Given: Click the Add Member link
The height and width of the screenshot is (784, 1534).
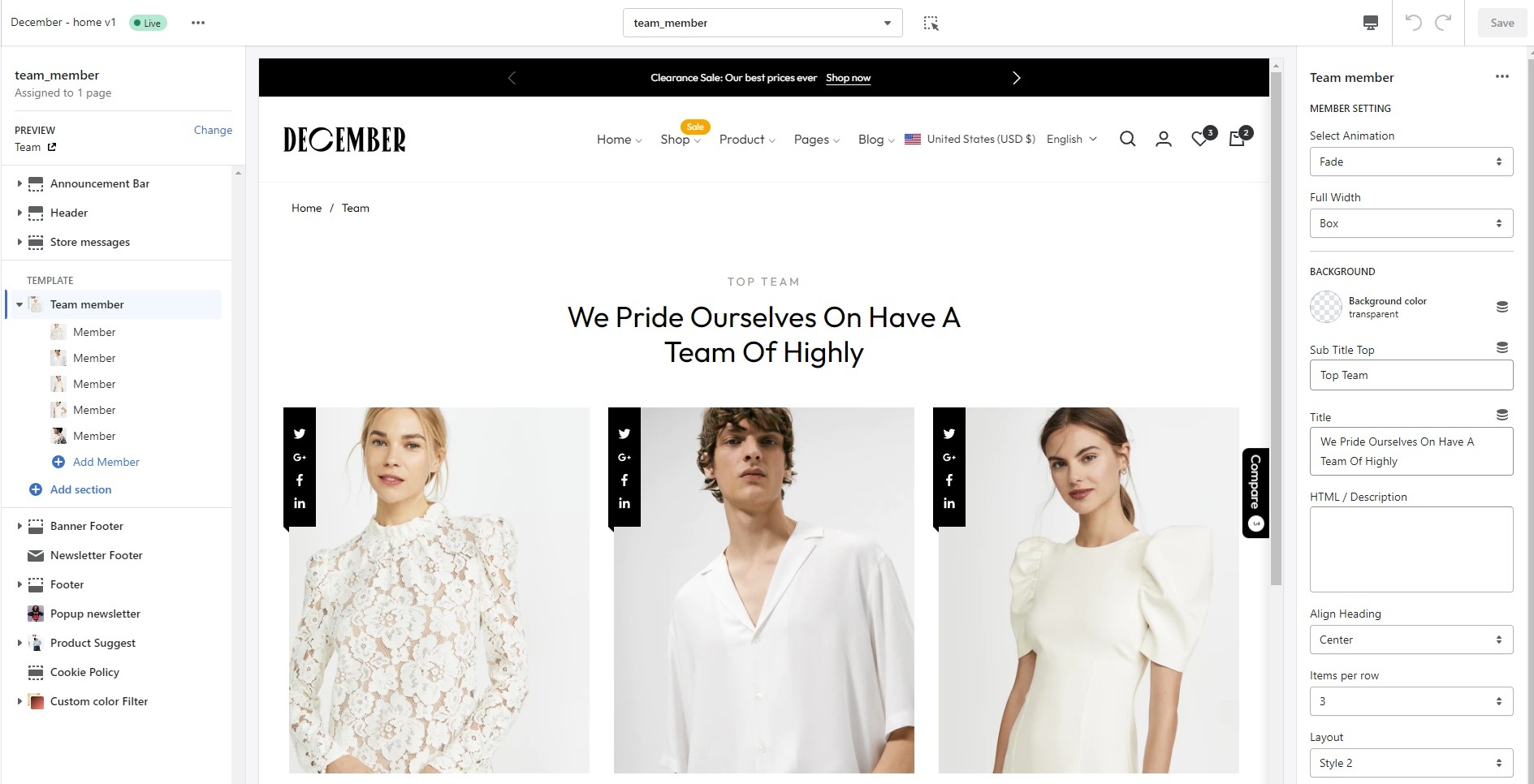Looking at the screenshot, I should (x=106, y=462).
